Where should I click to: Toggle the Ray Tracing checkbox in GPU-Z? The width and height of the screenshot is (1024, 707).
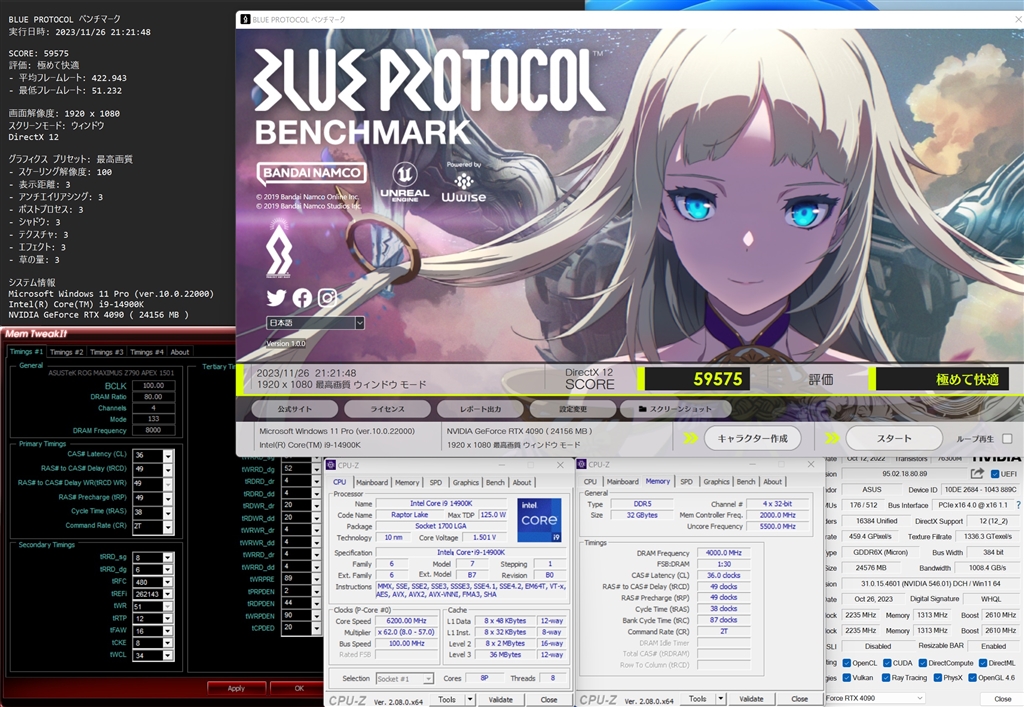(884, 677)
